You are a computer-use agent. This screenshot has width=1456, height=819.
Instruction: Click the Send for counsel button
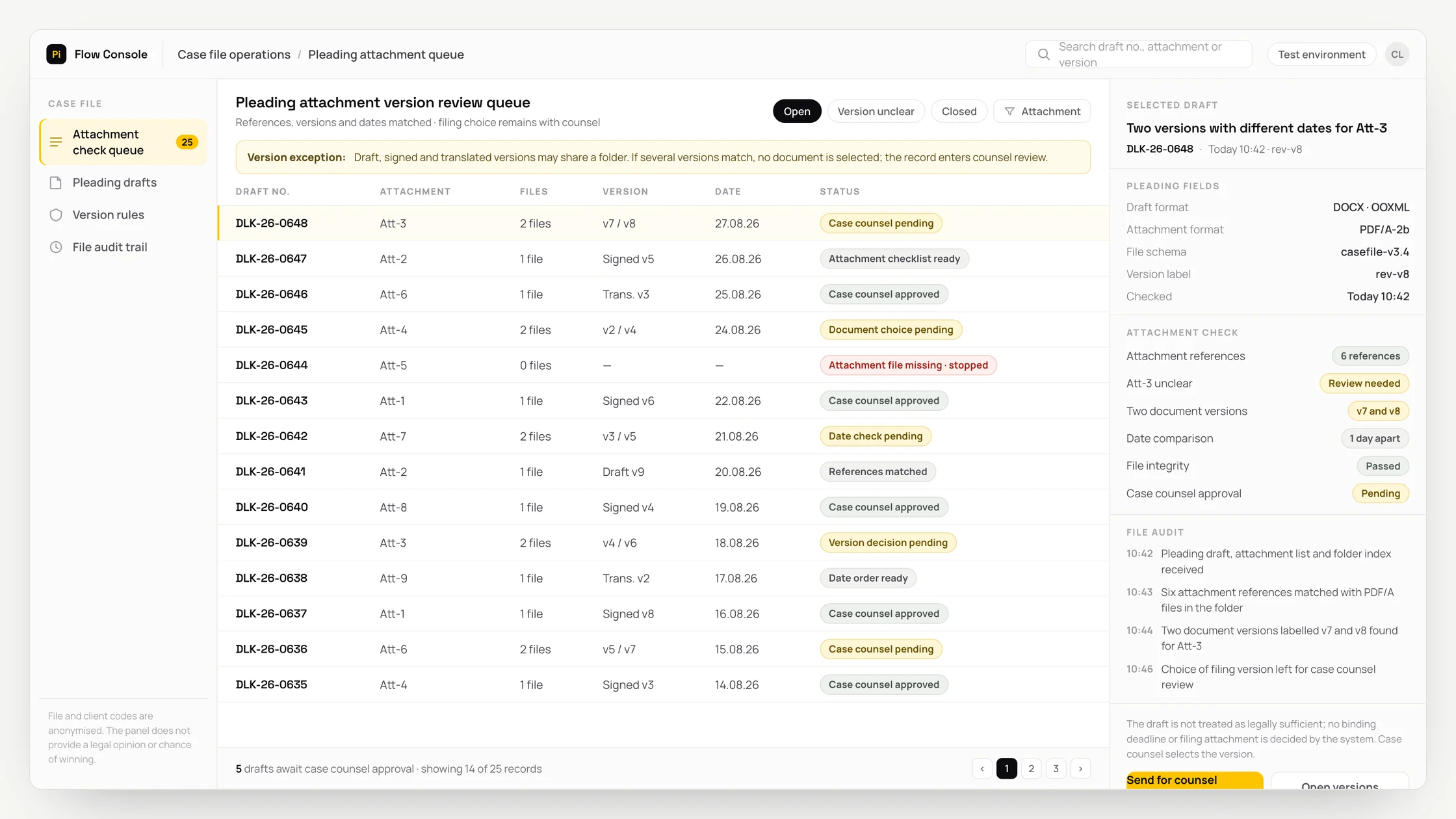[x=1195, y=780]
